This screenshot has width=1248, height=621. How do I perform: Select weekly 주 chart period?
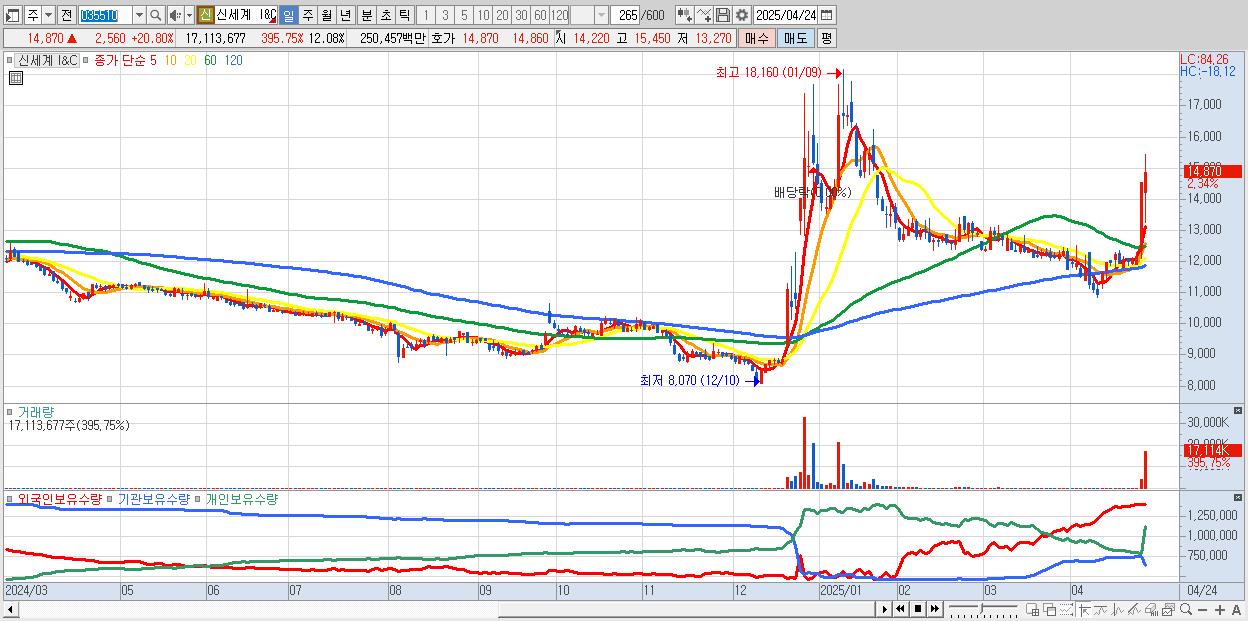(307, 15)
